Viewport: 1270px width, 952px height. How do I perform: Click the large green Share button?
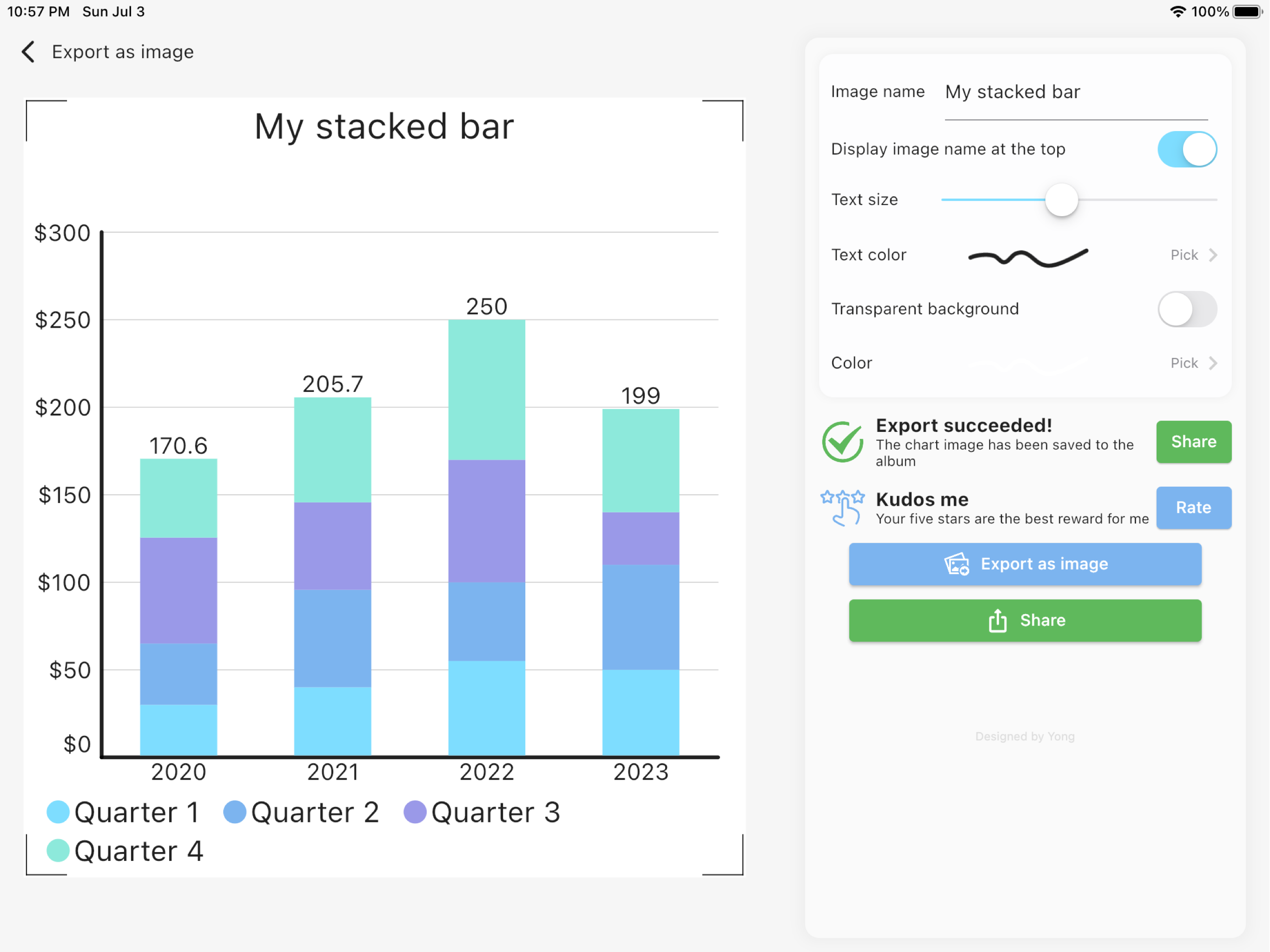point(1025,620)
